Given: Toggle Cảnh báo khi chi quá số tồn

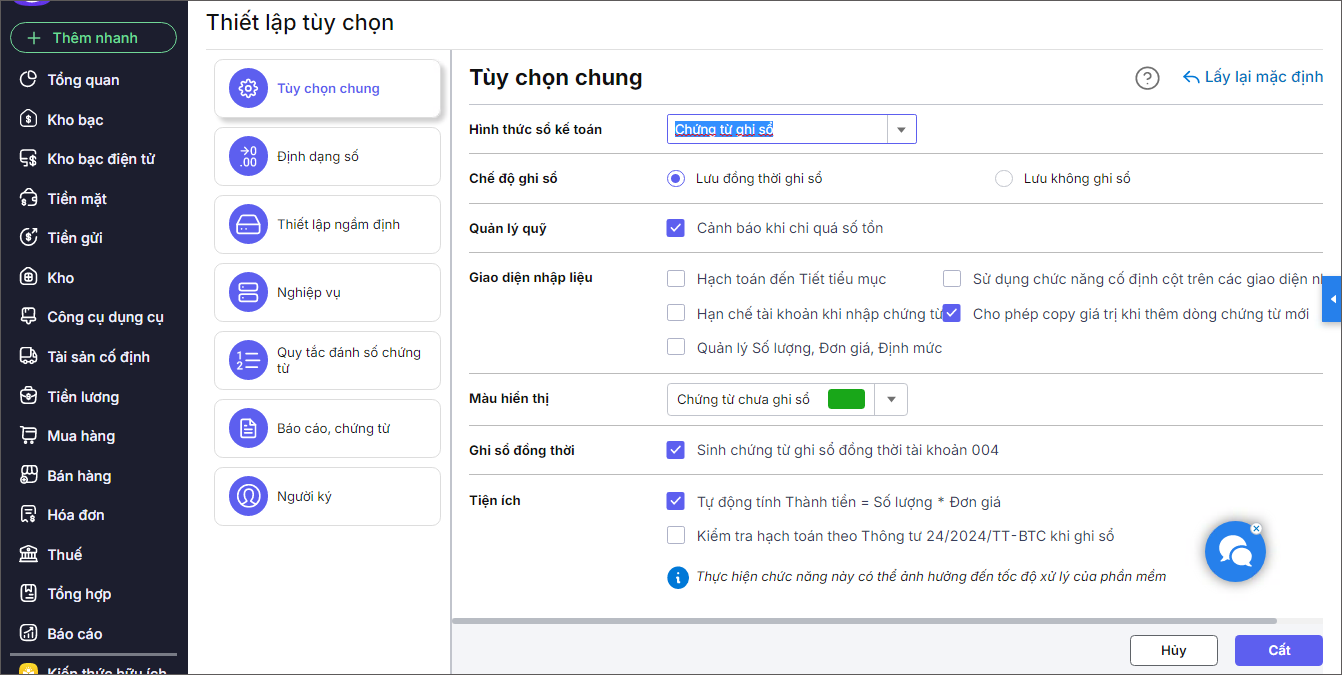Looking at the screenshot, I should 676,228.
